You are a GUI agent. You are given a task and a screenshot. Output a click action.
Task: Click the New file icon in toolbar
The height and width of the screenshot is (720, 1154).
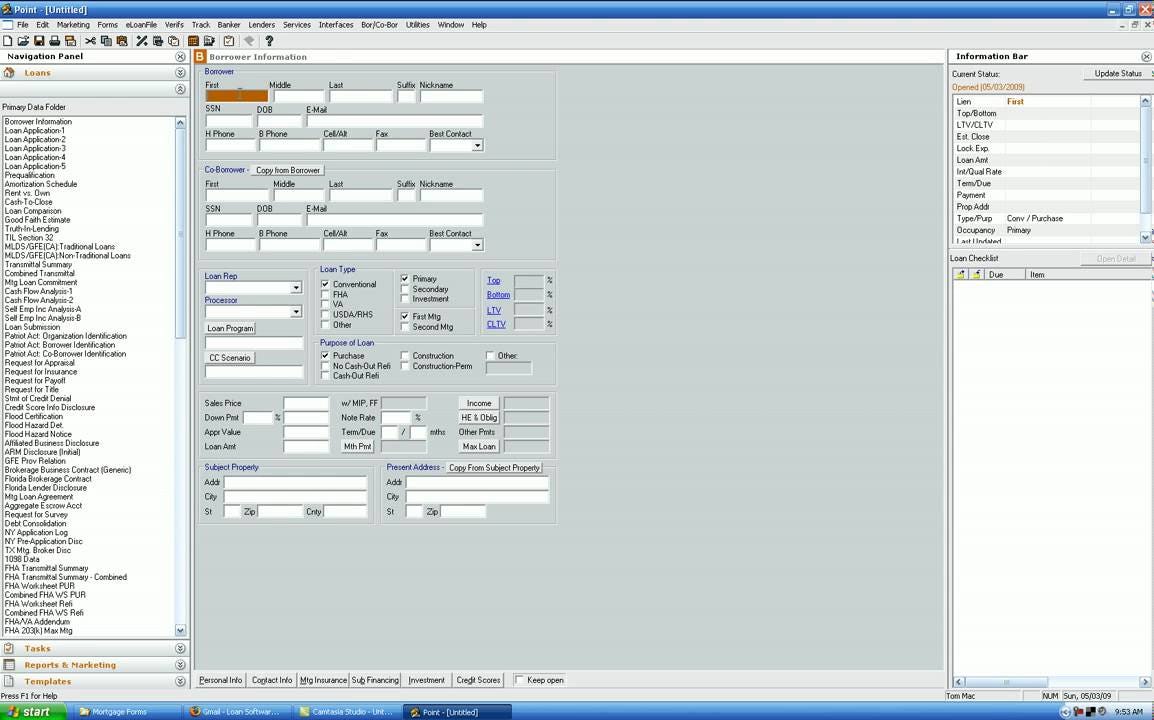[7, 41]
